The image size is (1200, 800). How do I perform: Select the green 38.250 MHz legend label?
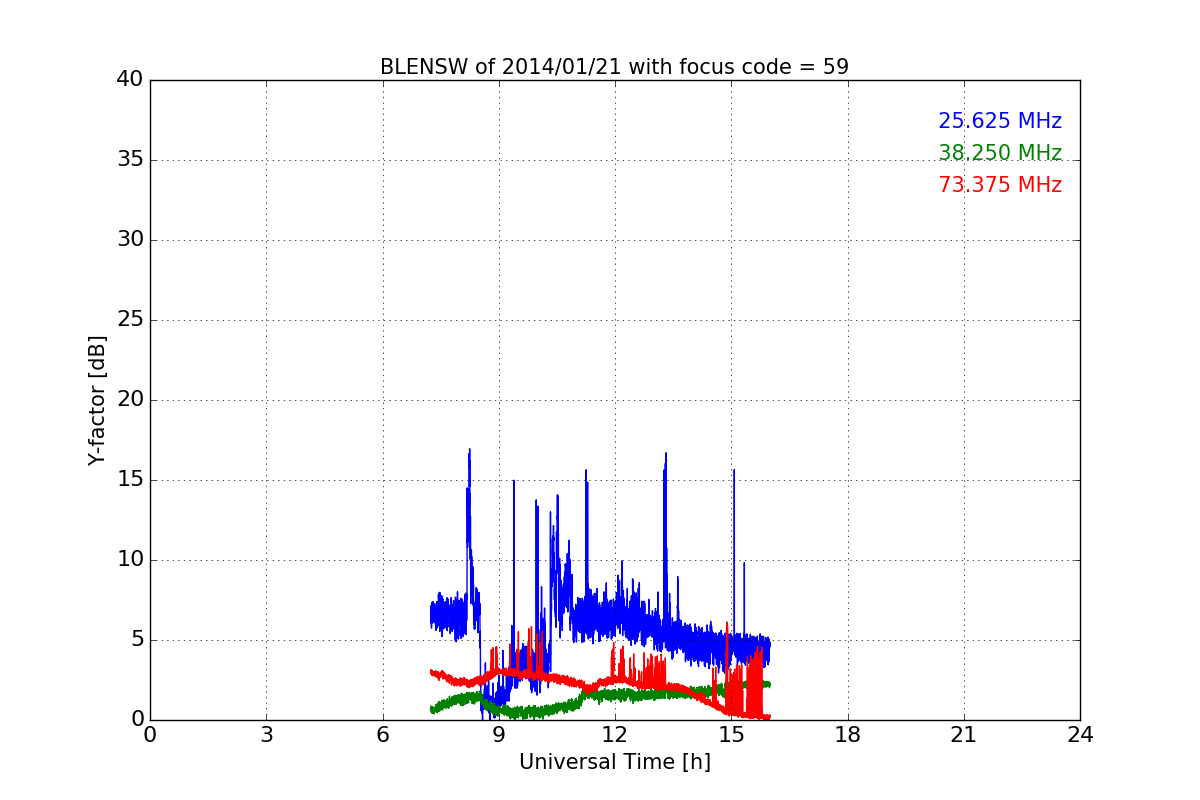tap(1000, 153)
